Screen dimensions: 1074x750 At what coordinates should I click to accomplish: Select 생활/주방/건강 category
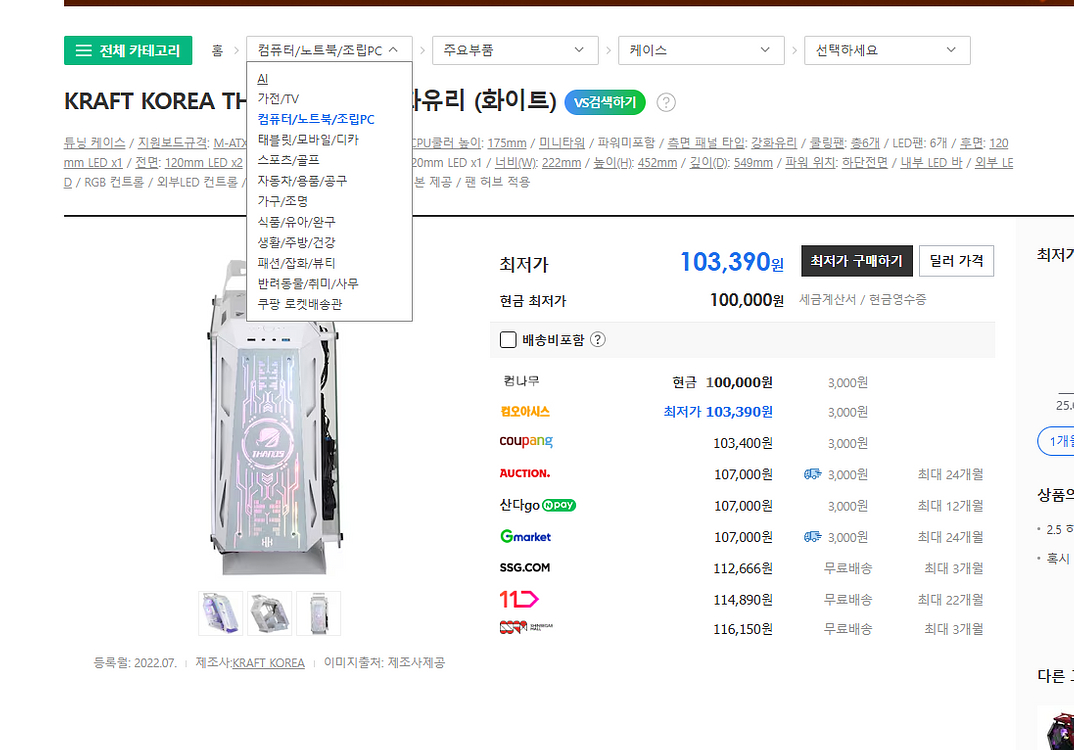pos(297,242)
